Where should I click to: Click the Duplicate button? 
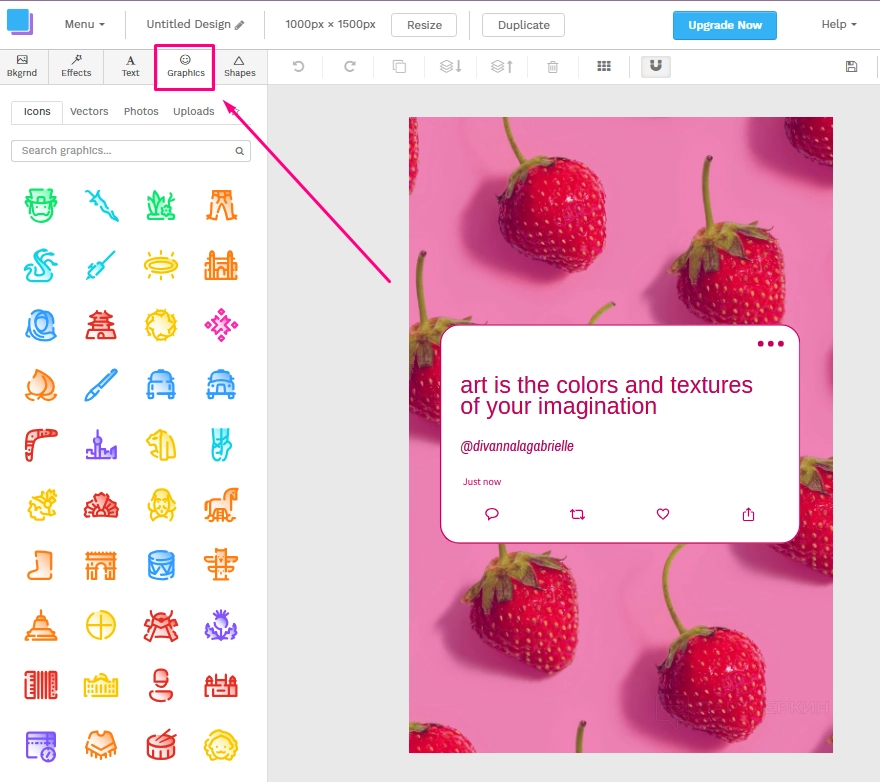[x=523, y=25]
